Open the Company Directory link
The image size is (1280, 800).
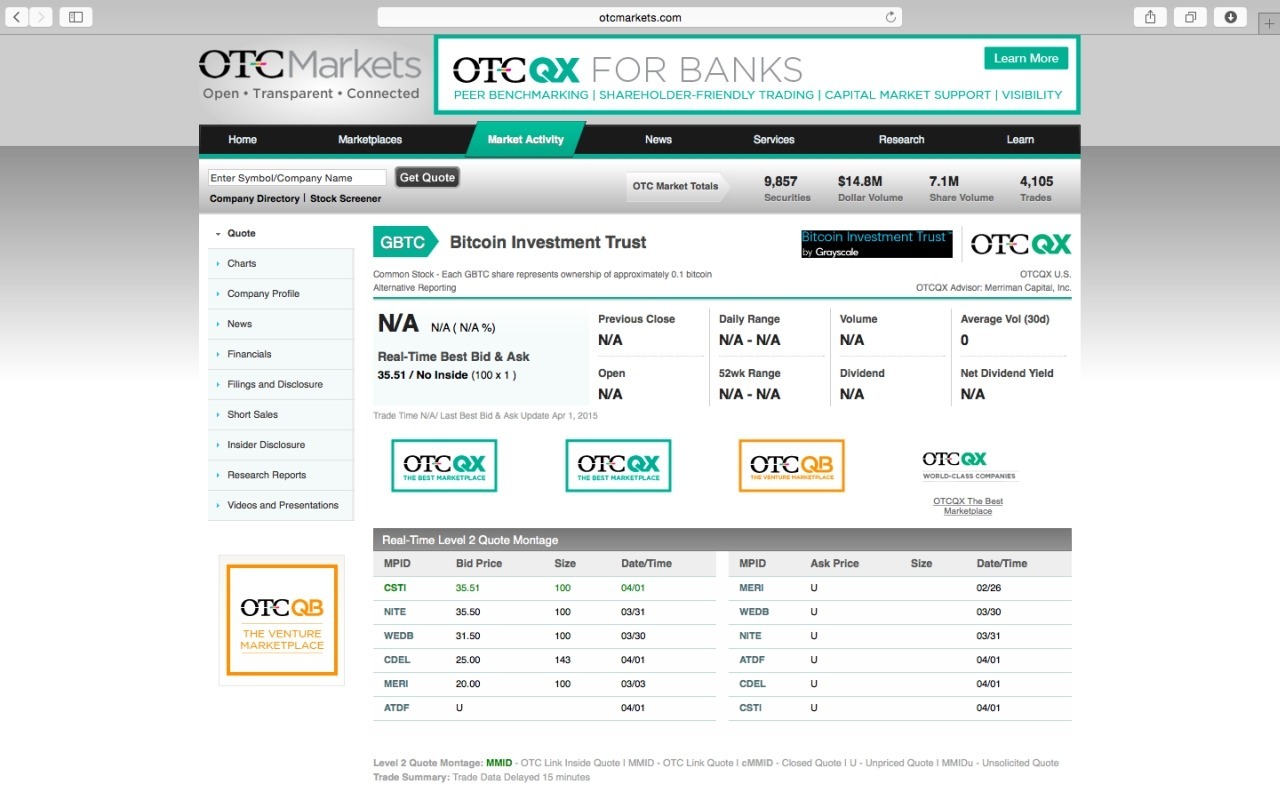coord(255,199)
